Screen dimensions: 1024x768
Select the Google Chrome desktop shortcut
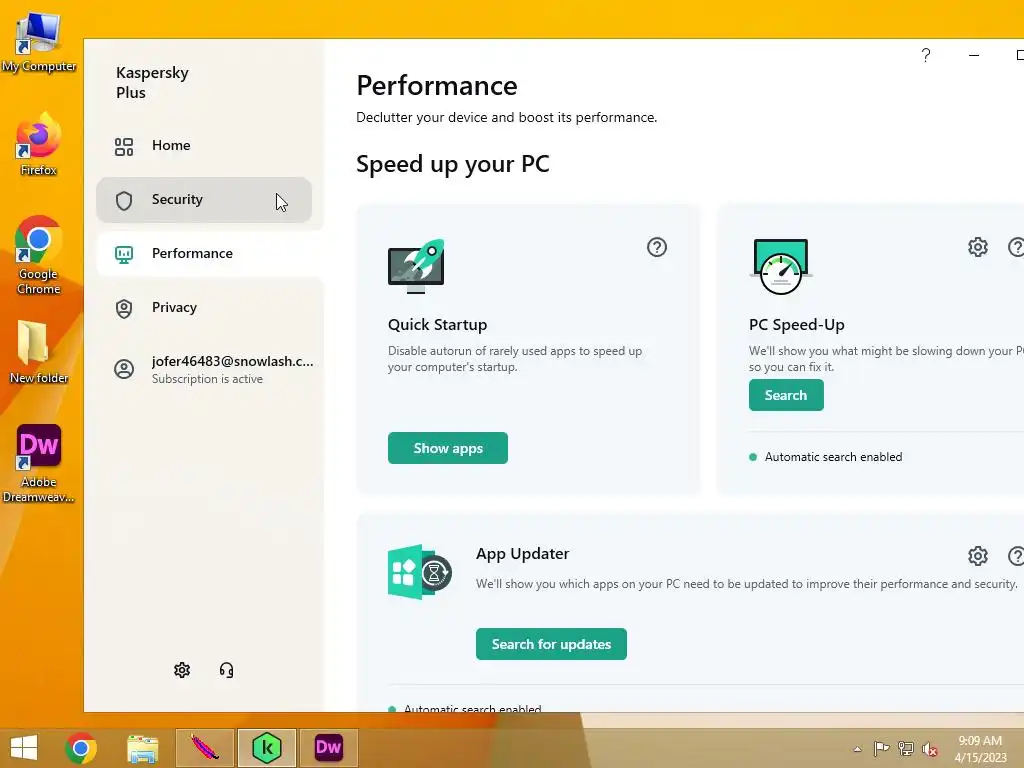(x=39, y=256)
